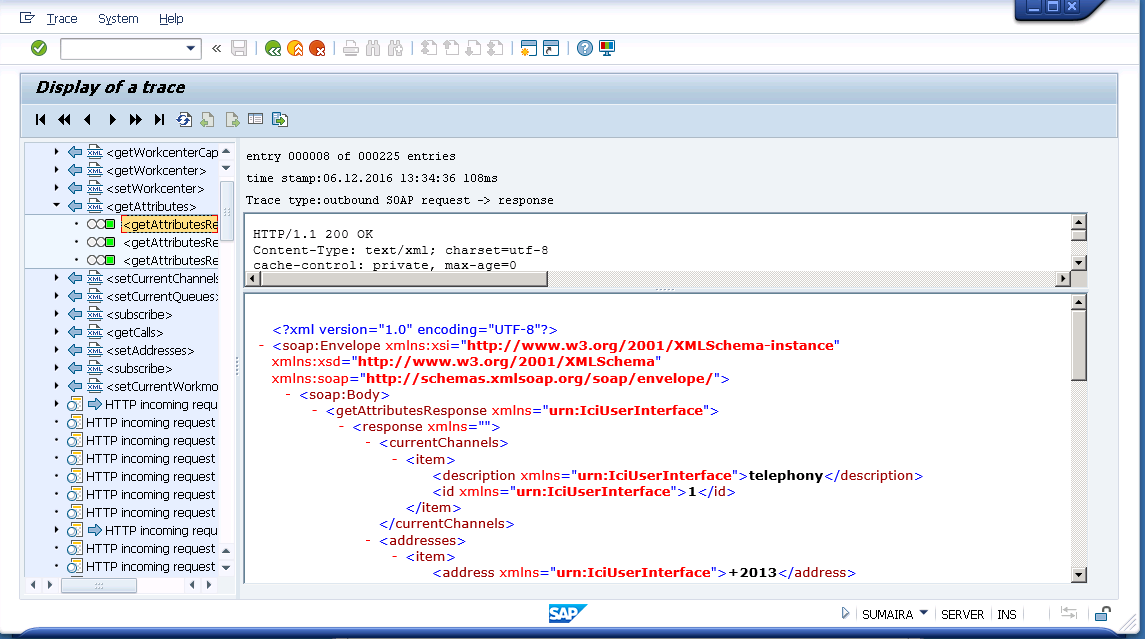
Task: Open the Help icon on the toolbar
Action: [584, 47]
